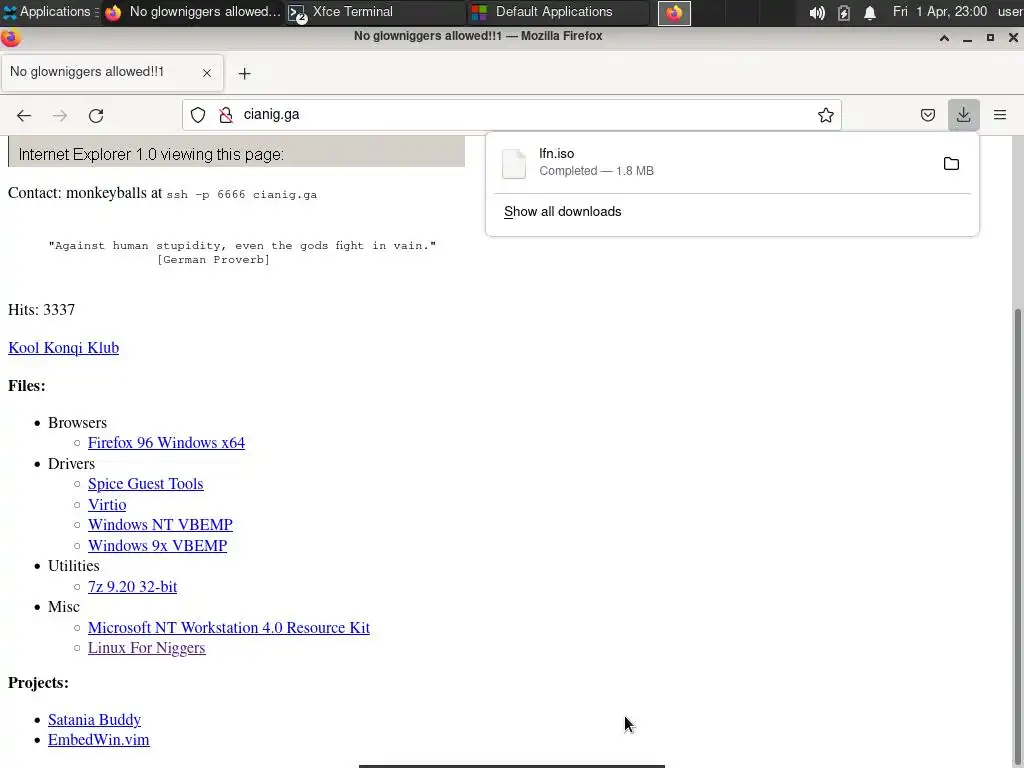The height and width of the screenshot is (768, 1024).
Task: Download 7z 9.20 32-bit
Action: tap(133, 587)
